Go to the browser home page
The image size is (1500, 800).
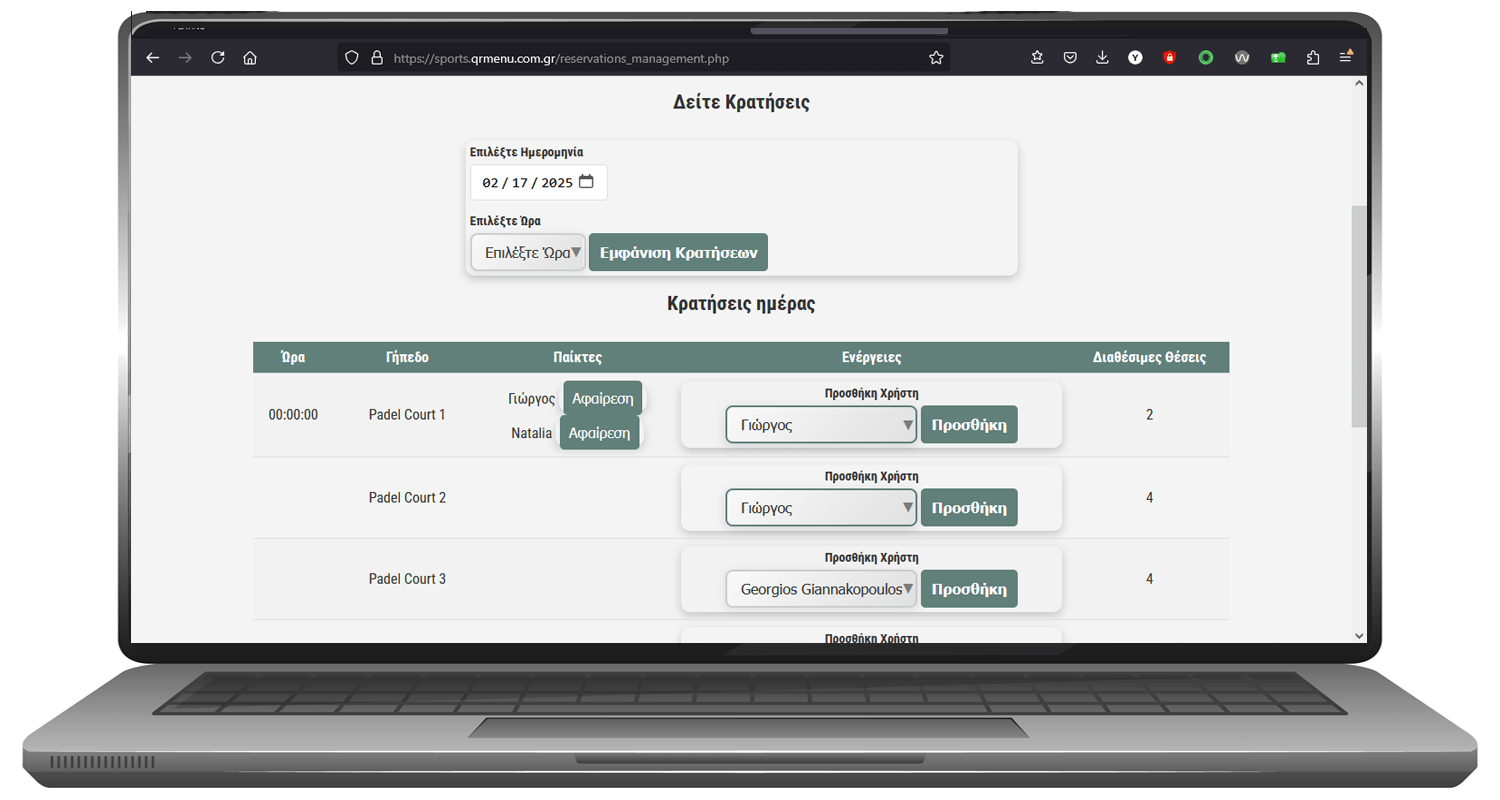click(250, 58)
